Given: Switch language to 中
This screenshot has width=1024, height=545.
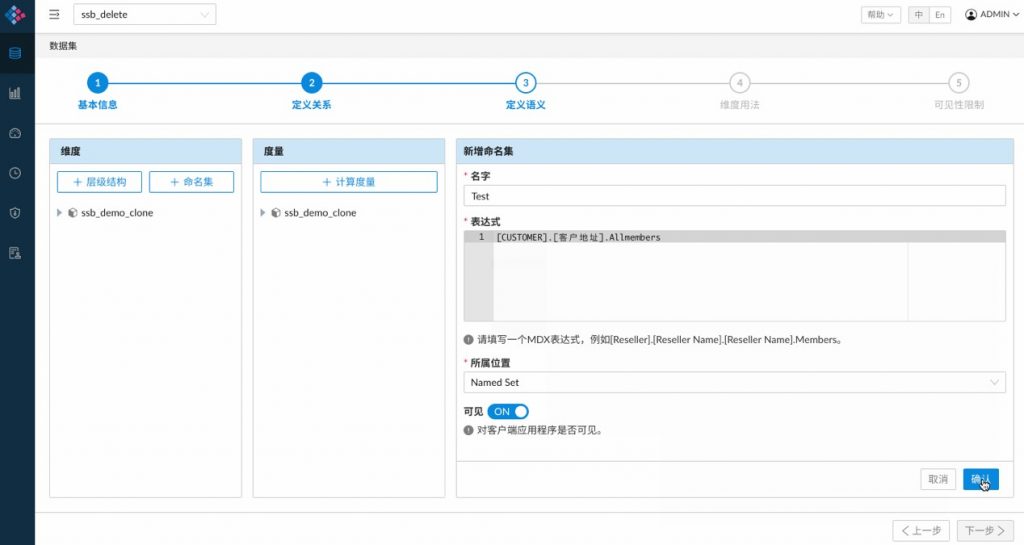Looking at the screenshot, I should [919, 15].
